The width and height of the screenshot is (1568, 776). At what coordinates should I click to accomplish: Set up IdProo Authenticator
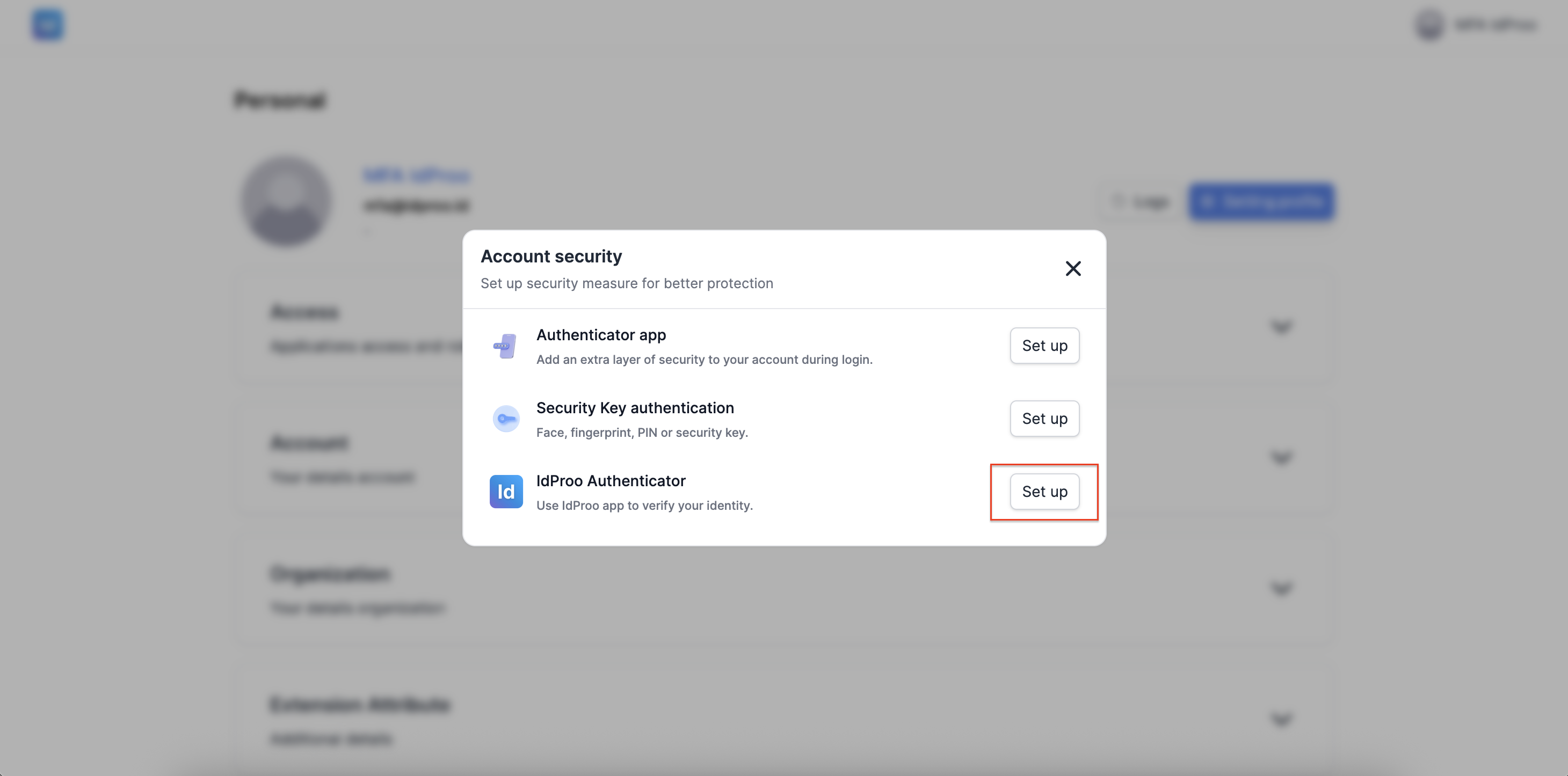pos(1044,492)
